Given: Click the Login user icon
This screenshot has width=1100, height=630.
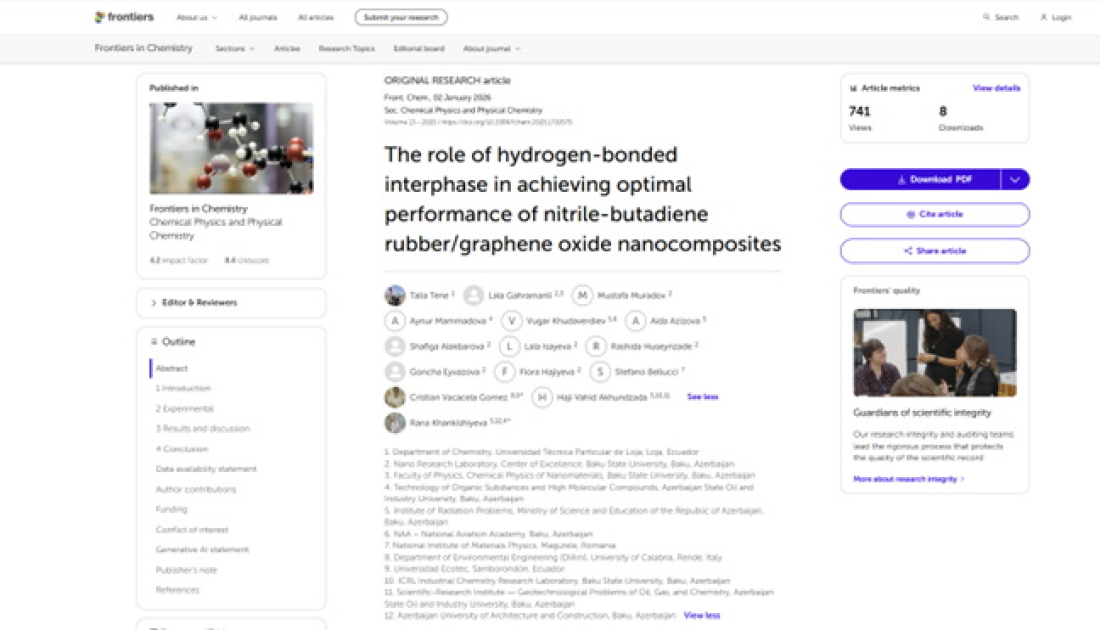Looking at the screenshot, I should tap(1044, 17).
